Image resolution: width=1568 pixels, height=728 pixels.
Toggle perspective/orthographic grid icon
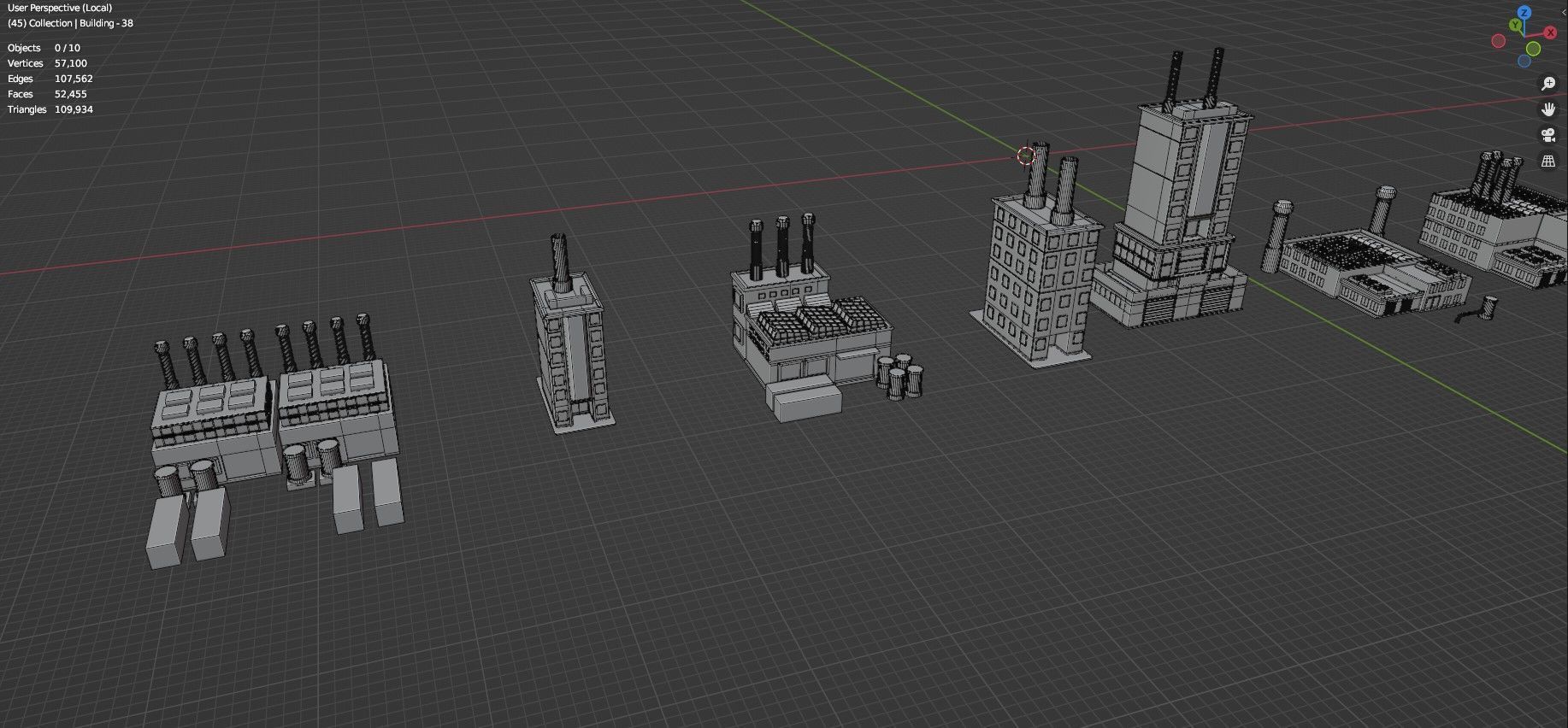coord(1548,161)
